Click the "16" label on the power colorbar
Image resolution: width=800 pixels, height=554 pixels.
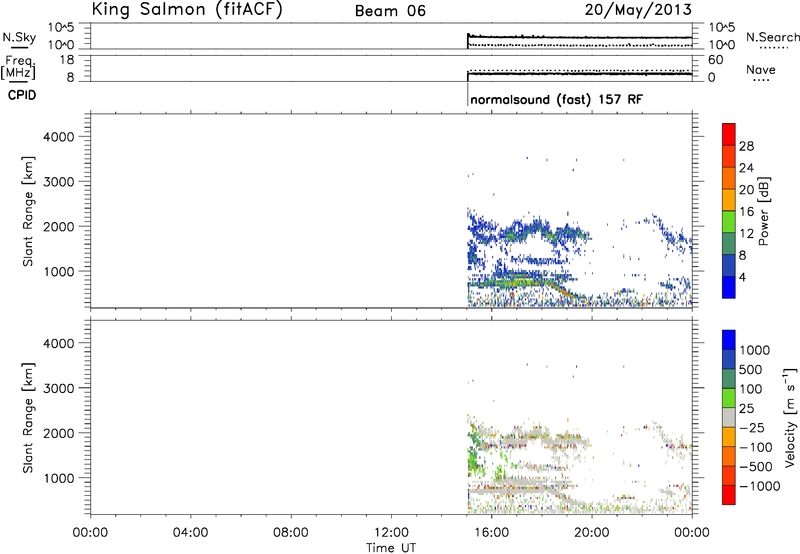click(x=746, y=212)
